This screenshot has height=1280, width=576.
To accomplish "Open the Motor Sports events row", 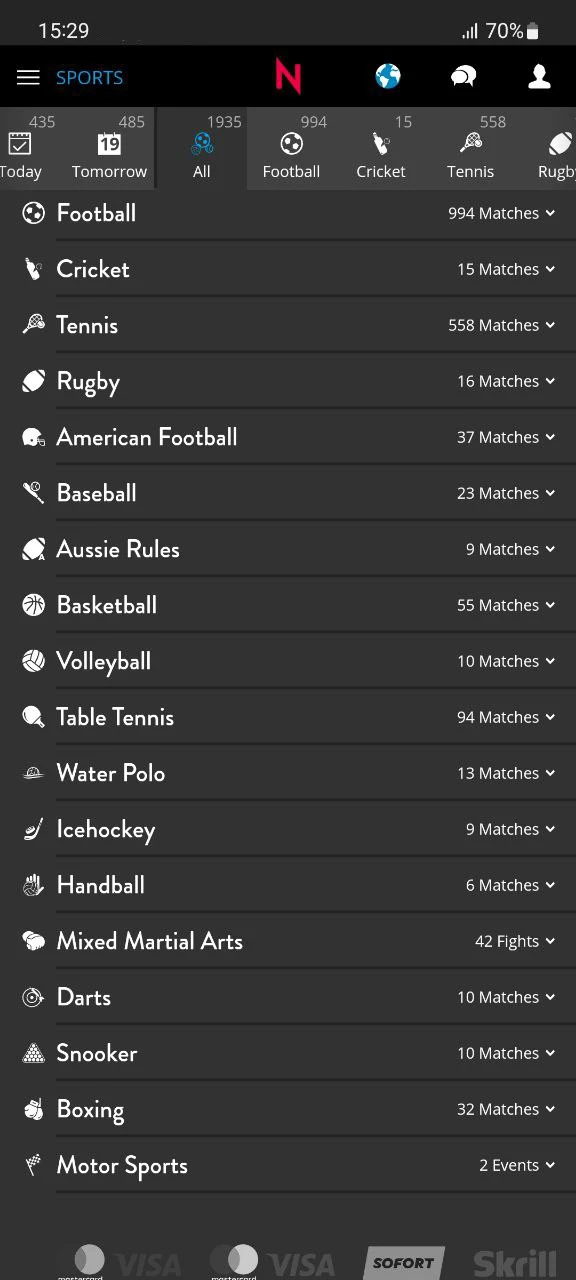I will coord(288,1165).
